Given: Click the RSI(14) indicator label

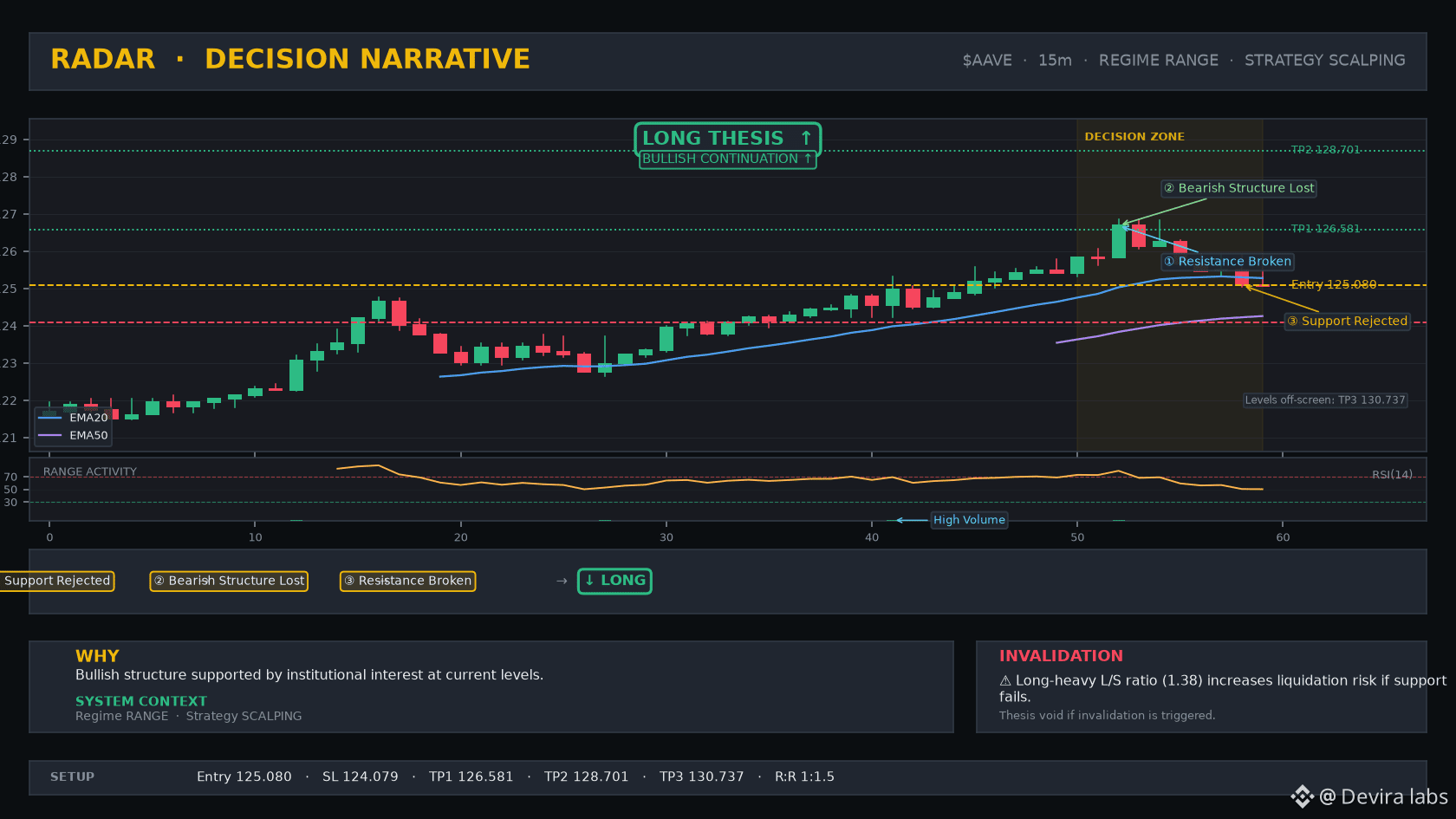Looking at the screenshot, I should [1392, 475].
